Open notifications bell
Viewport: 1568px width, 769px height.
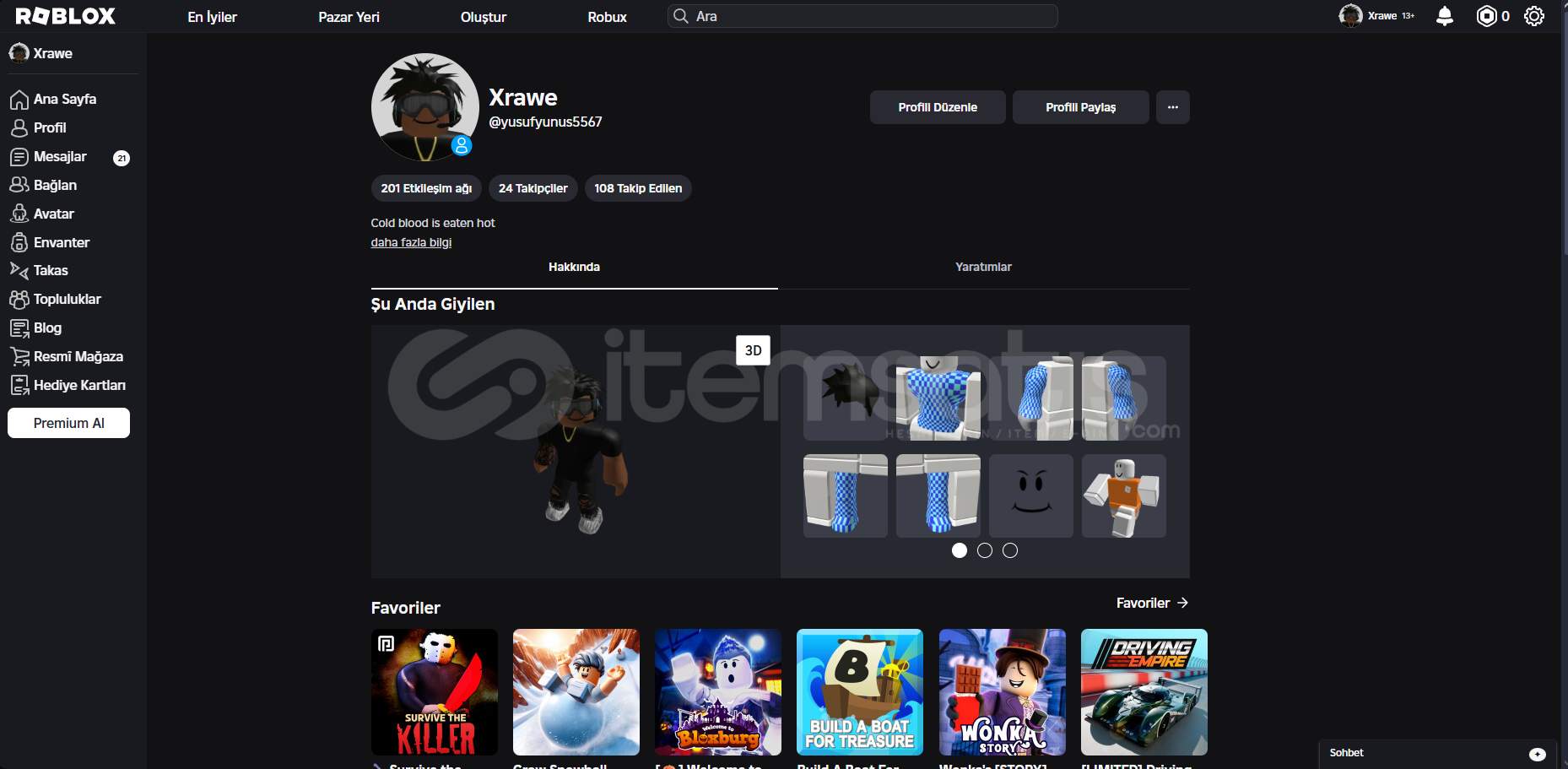click(1445, 16)
